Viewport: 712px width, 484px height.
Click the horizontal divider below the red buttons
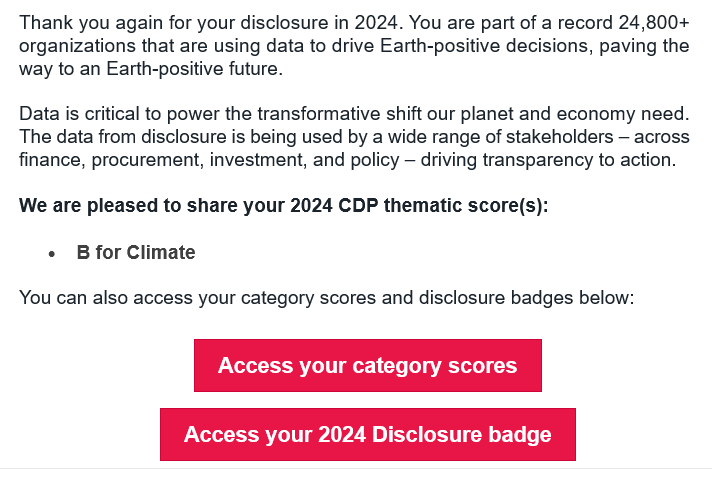click(x=356, y=469)
